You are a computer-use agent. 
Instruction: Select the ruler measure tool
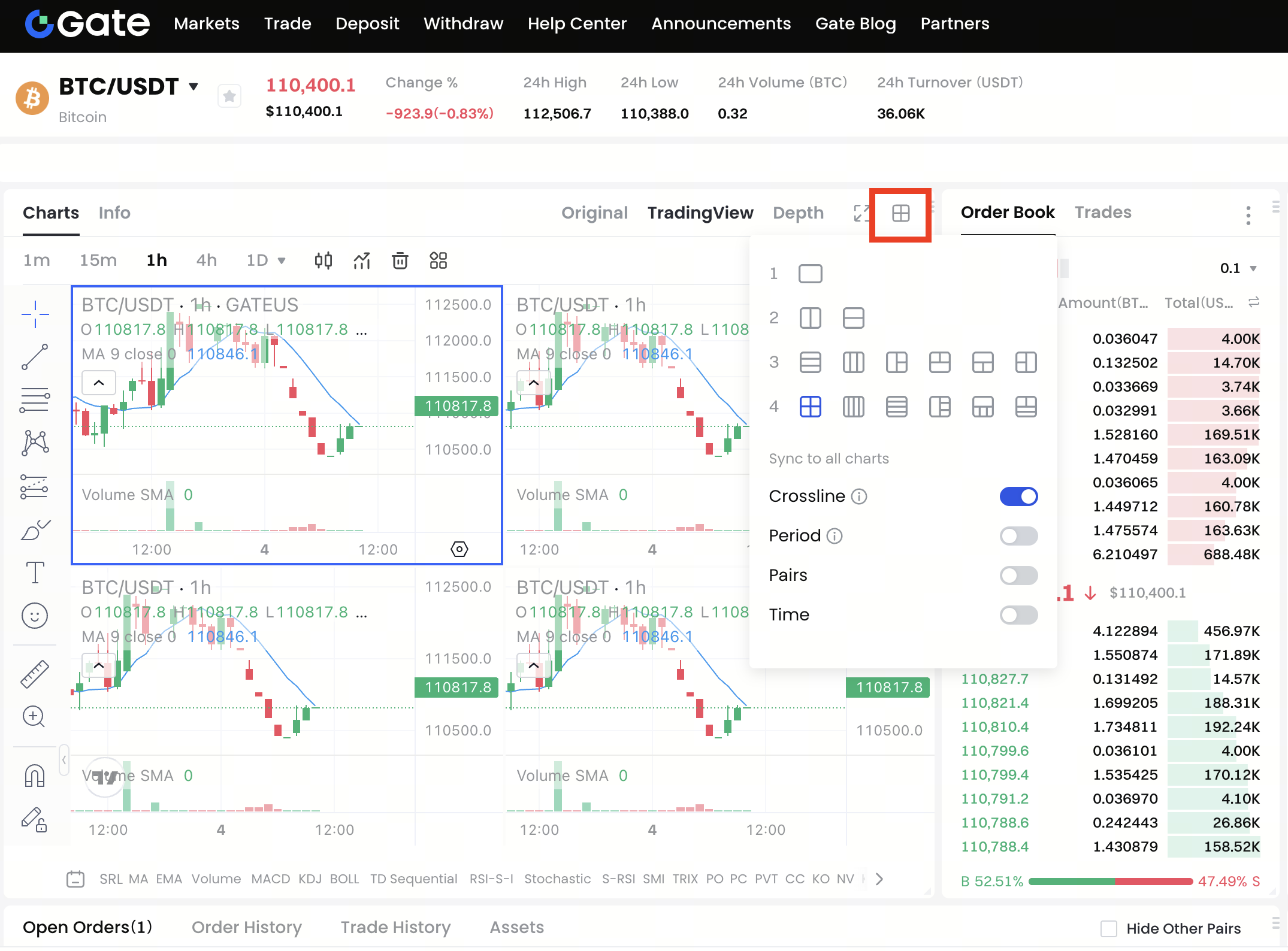coord(35,674)
